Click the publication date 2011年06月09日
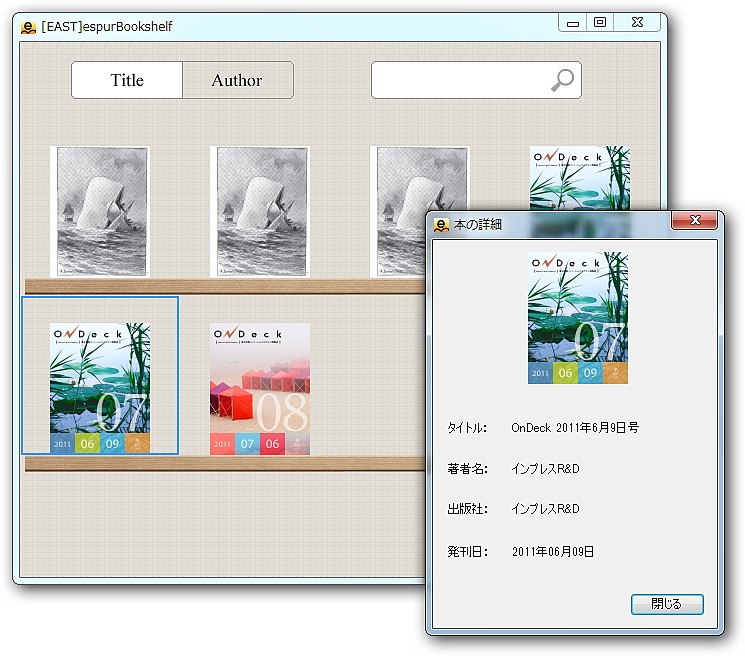Viewport: 745px width, 656px height. pyautogui.click(x=553, y=551)
